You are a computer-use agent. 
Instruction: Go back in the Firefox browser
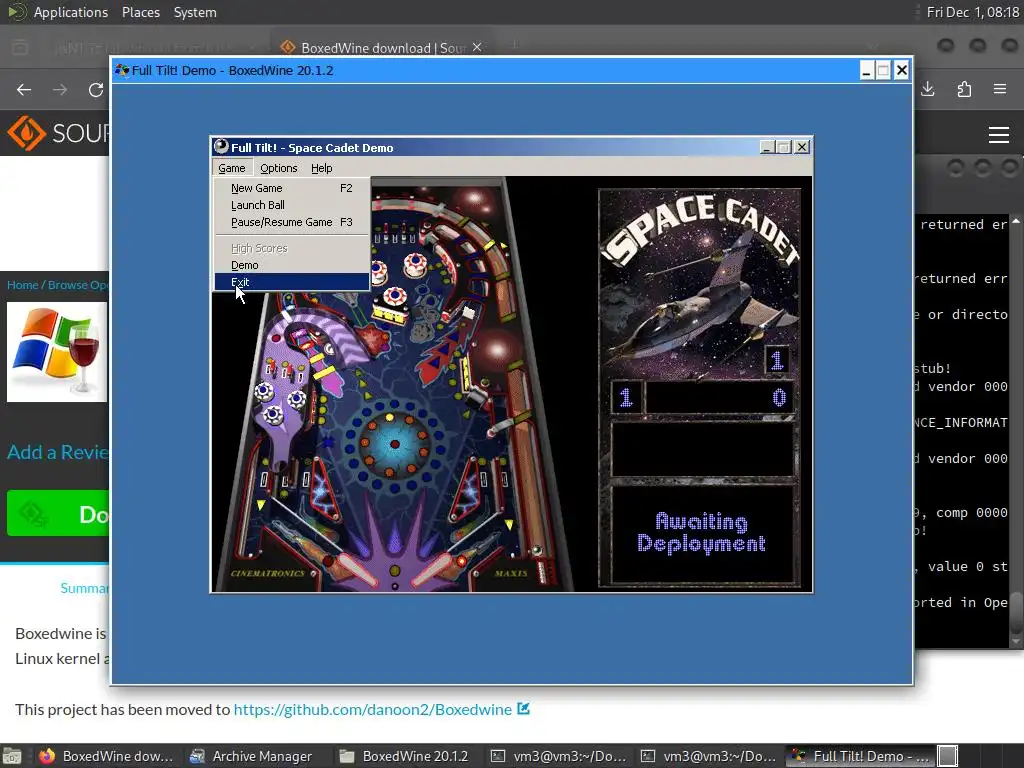[x=24, y=89]
